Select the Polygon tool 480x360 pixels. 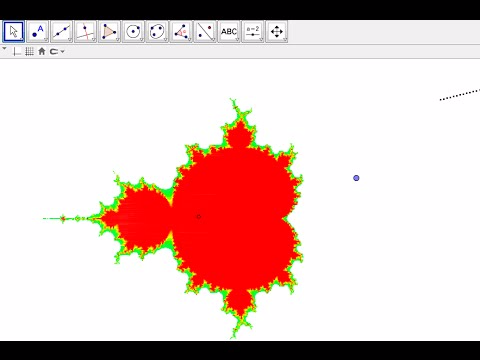click(109, 32)
